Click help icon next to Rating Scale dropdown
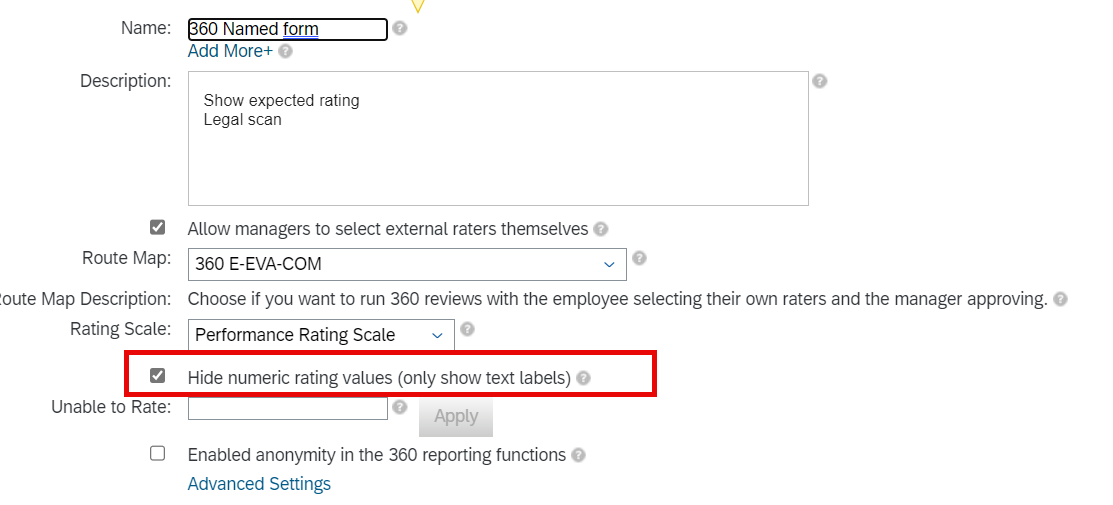1113x505 pixels. point(467,329)
